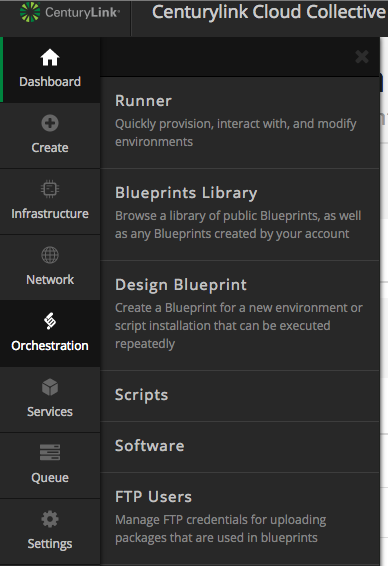388x566 pixels.
Task: Select Design Blueprint entry
Action: [240, 315]
